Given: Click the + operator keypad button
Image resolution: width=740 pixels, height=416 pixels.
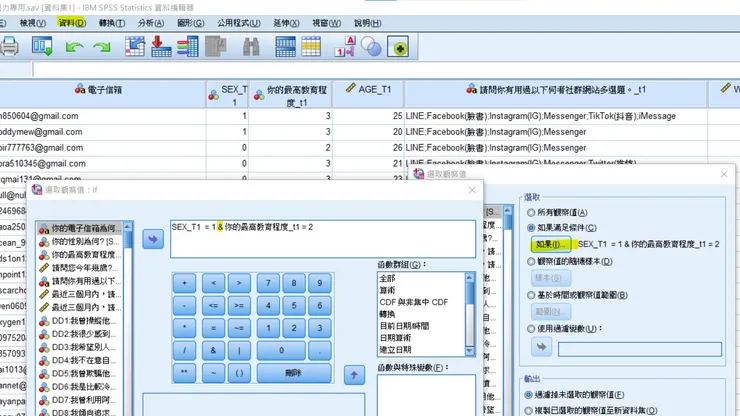Looking at the screenshot, I should (184, 283).
